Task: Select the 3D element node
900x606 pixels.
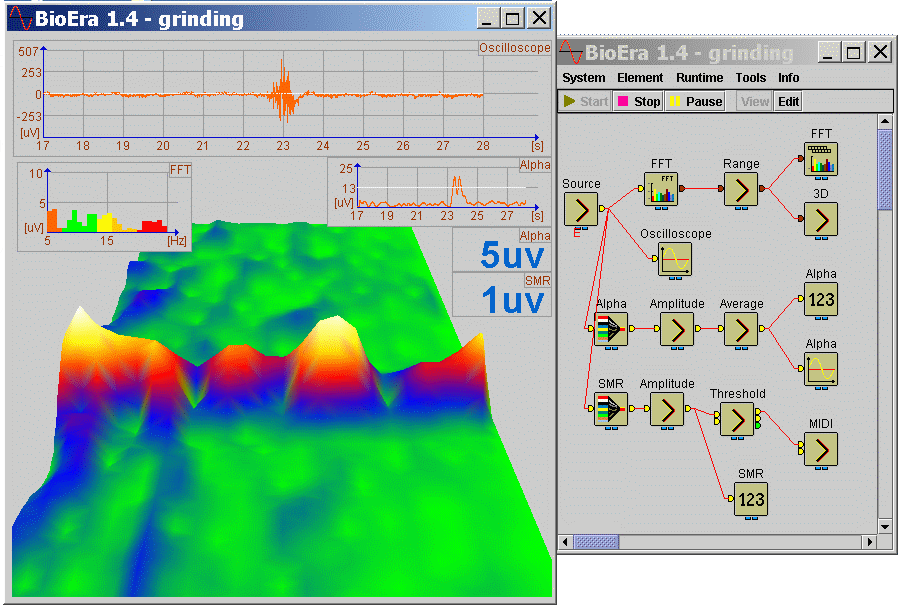Action: (821, 219)
